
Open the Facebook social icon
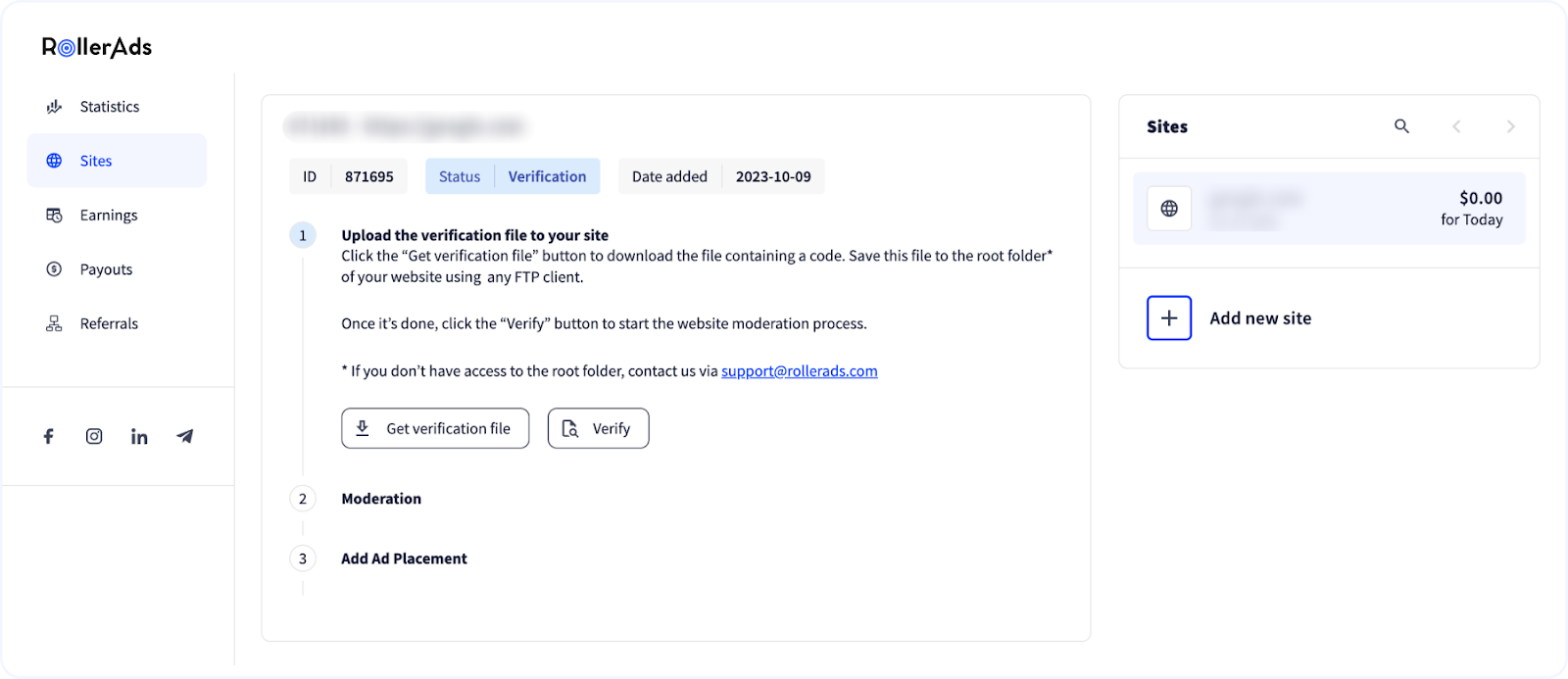48,436
